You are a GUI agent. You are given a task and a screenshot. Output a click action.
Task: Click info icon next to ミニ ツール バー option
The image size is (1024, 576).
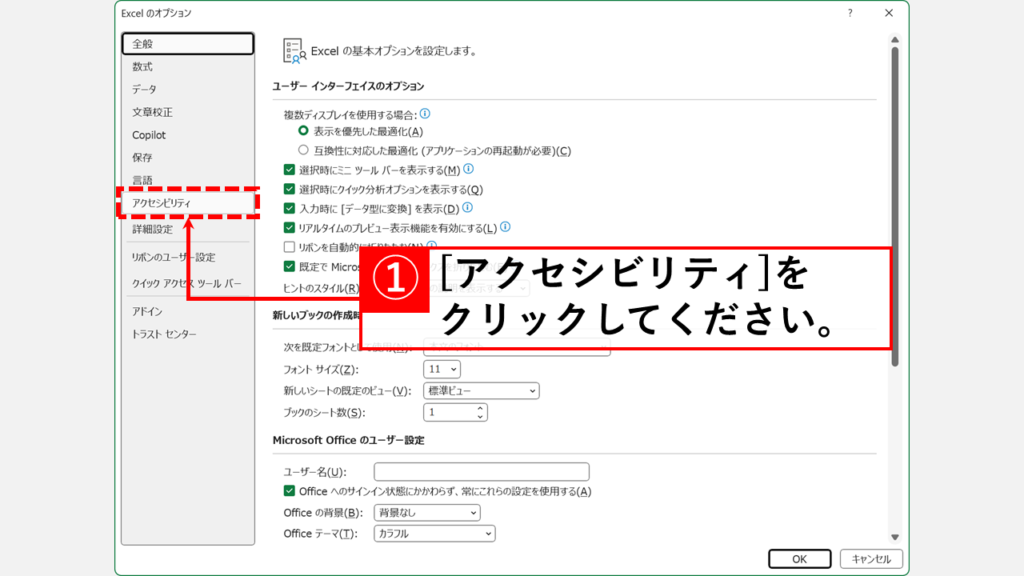pyautogui.click(x=468, y=169)
